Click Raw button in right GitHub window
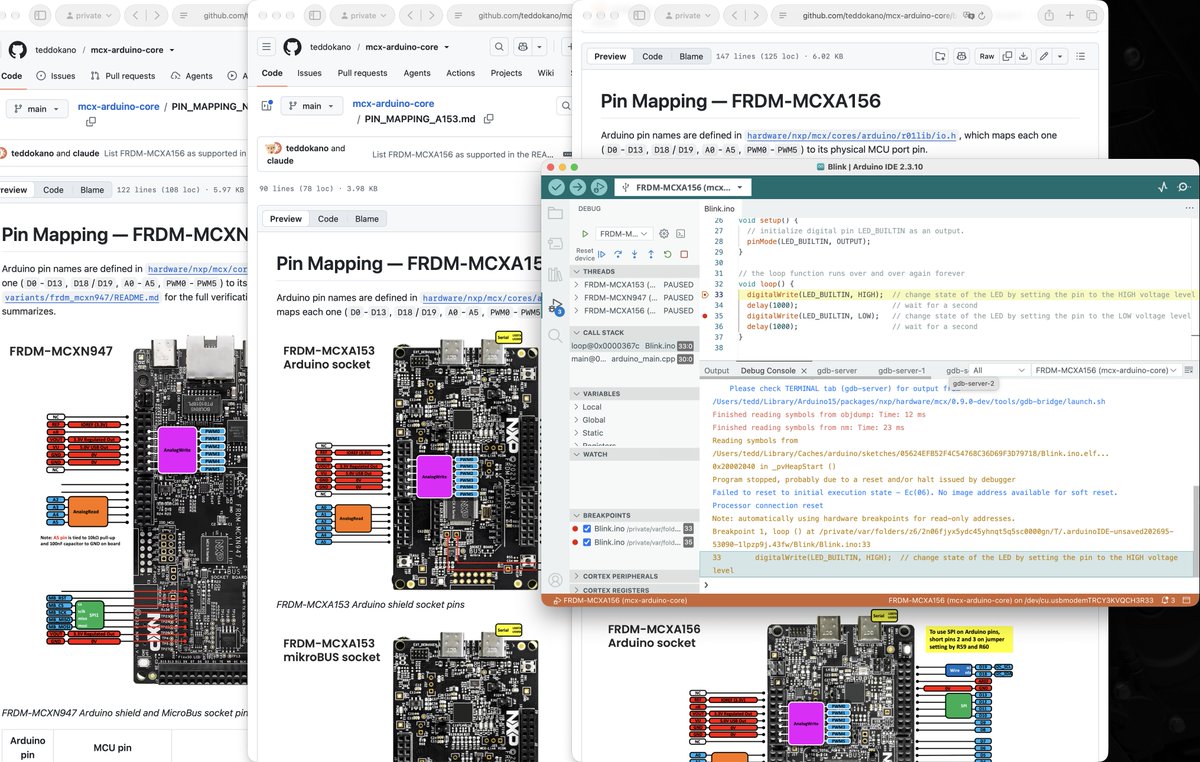Image resolution: width=1200 pixels, height=762 pixels. (x=987, y=57)
